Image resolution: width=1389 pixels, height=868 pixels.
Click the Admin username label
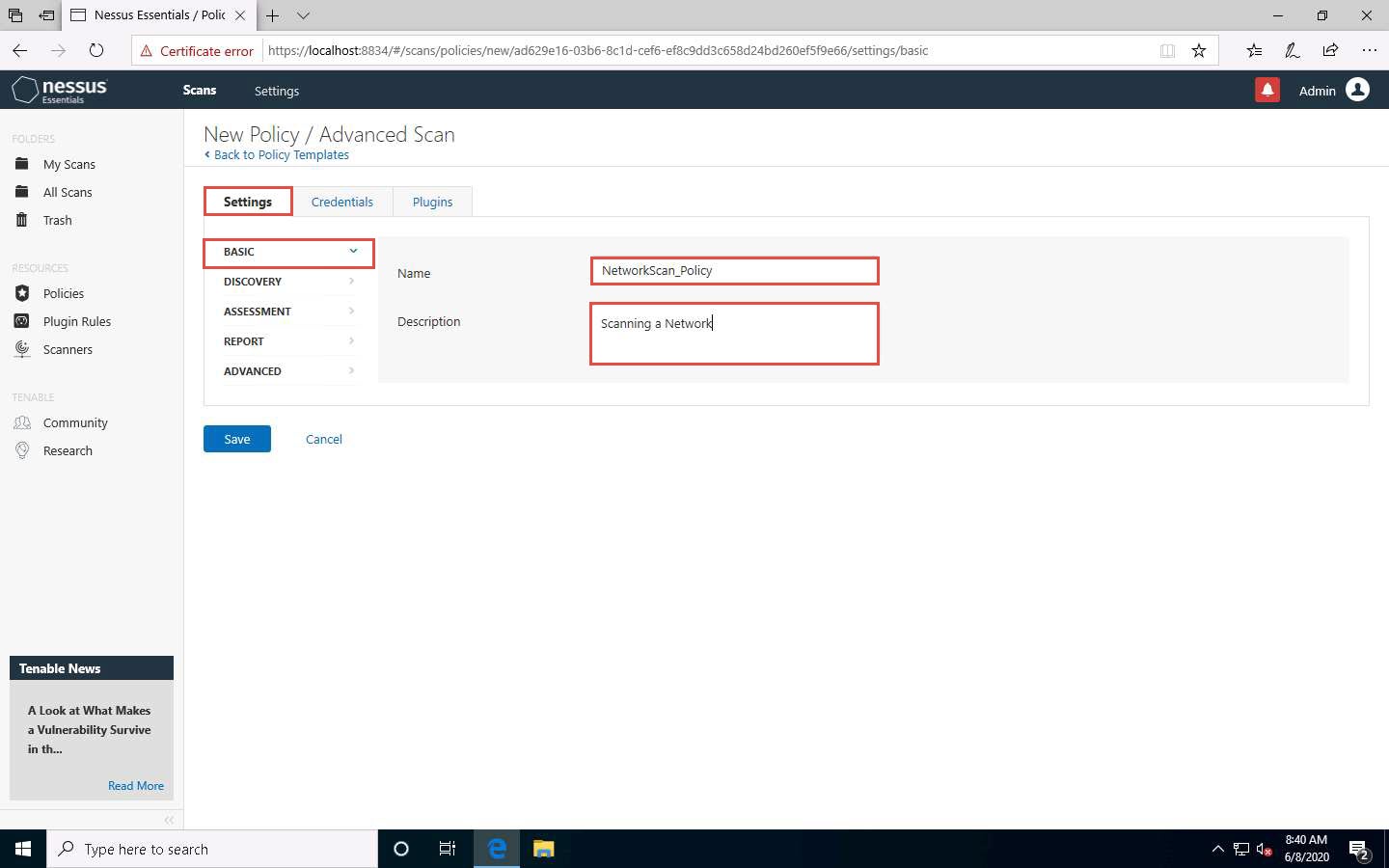click(1318, 91)
